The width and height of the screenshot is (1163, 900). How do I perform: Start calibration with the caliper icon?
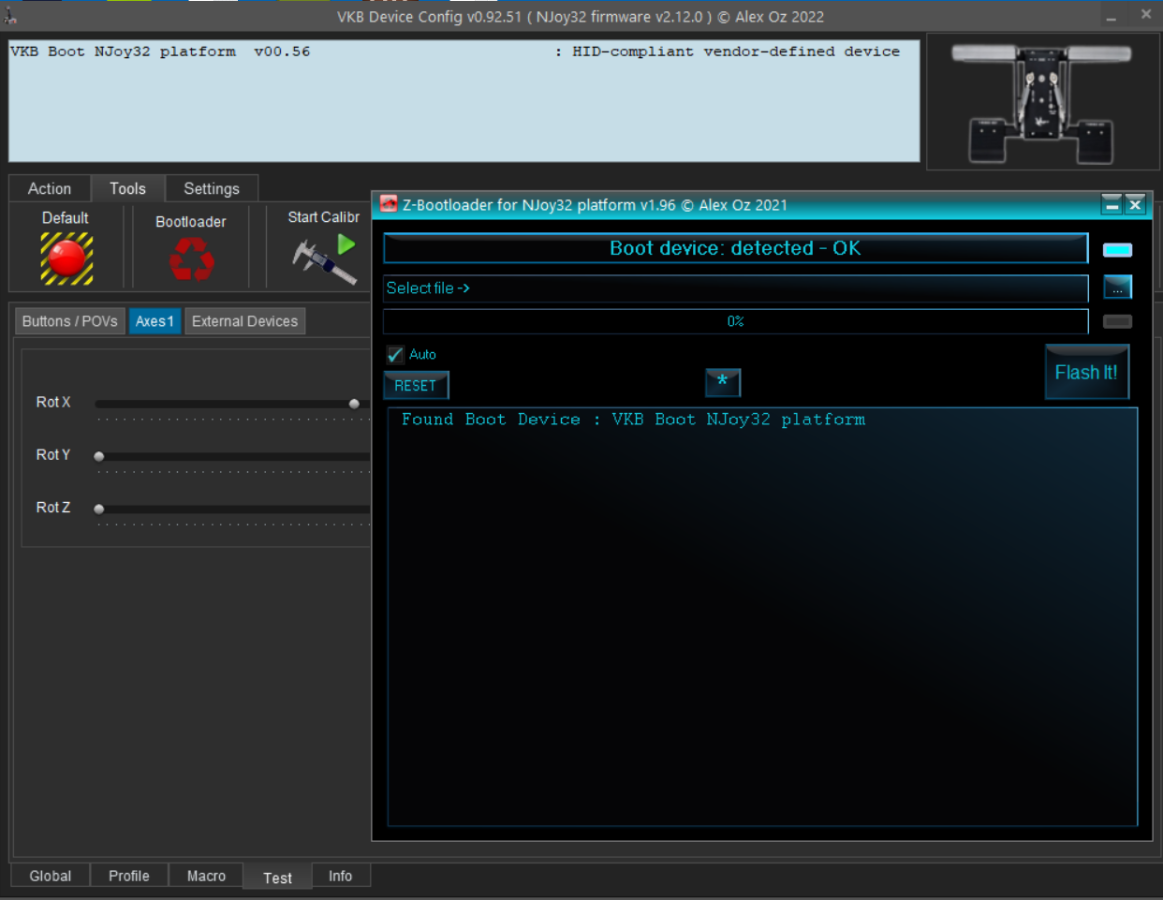[x=324, y=259]
